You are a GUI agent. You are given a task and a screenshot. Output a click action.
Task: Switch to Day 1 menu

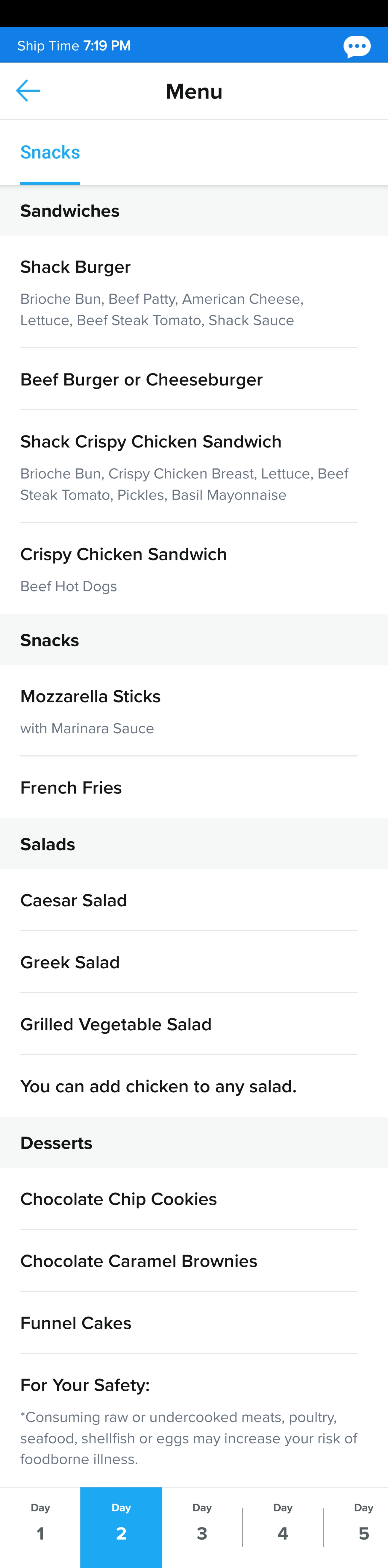[40, 1527]
